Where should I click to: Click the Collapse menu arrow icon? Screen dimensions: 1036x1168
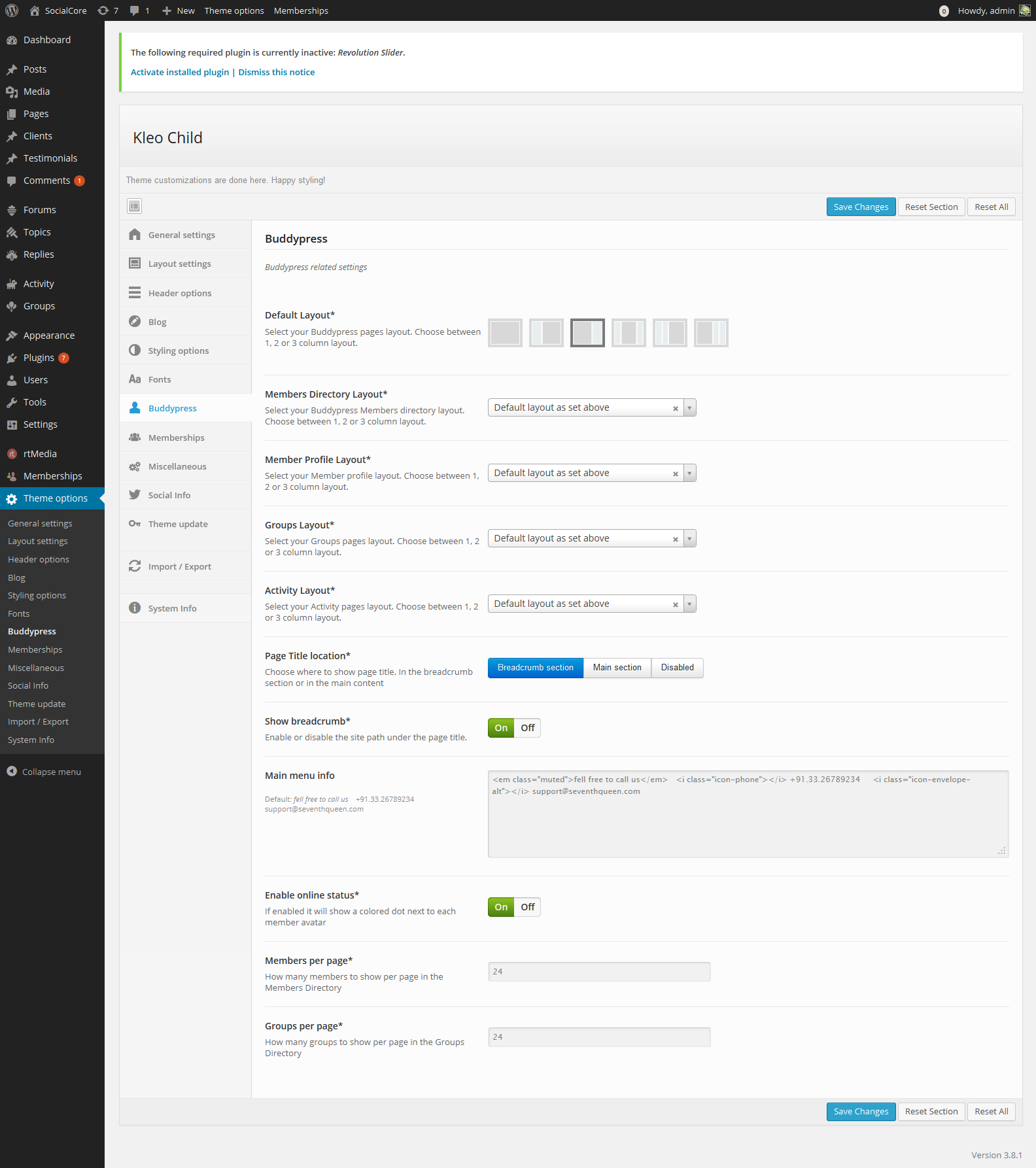coord(12,772)
